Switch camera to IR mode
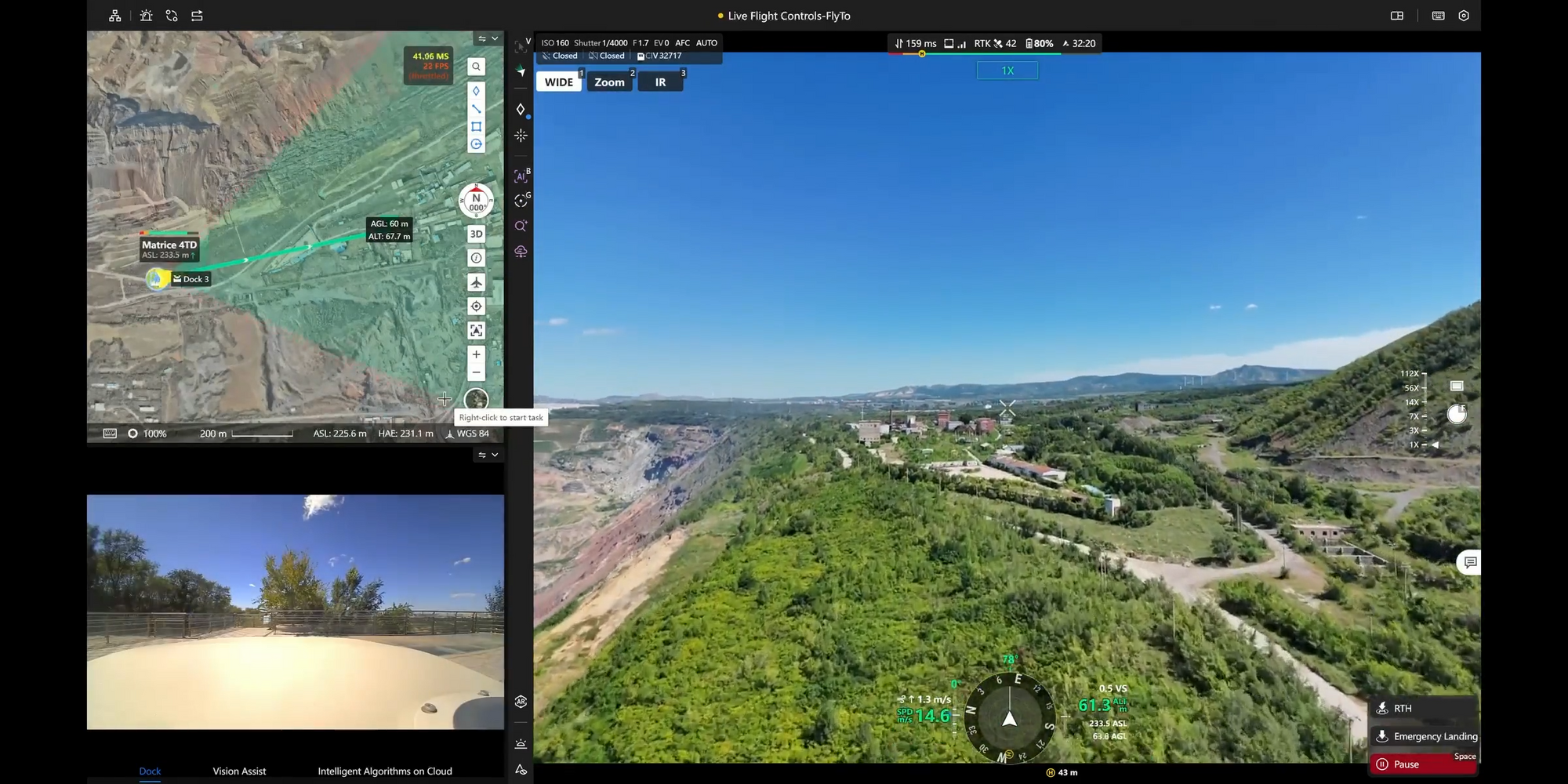 660,82
